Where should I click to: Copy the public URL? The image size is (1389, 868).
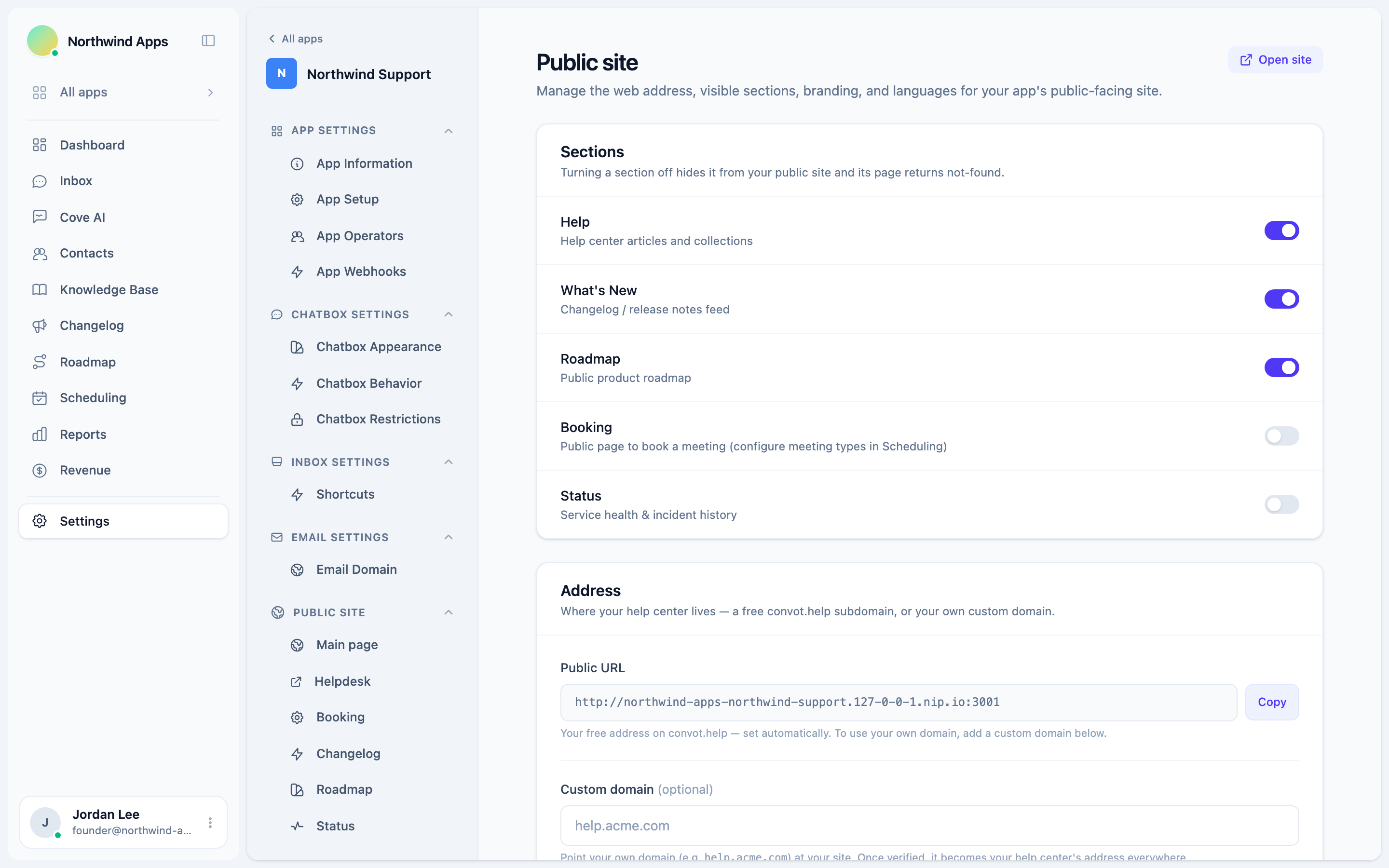coord(1272,702)
